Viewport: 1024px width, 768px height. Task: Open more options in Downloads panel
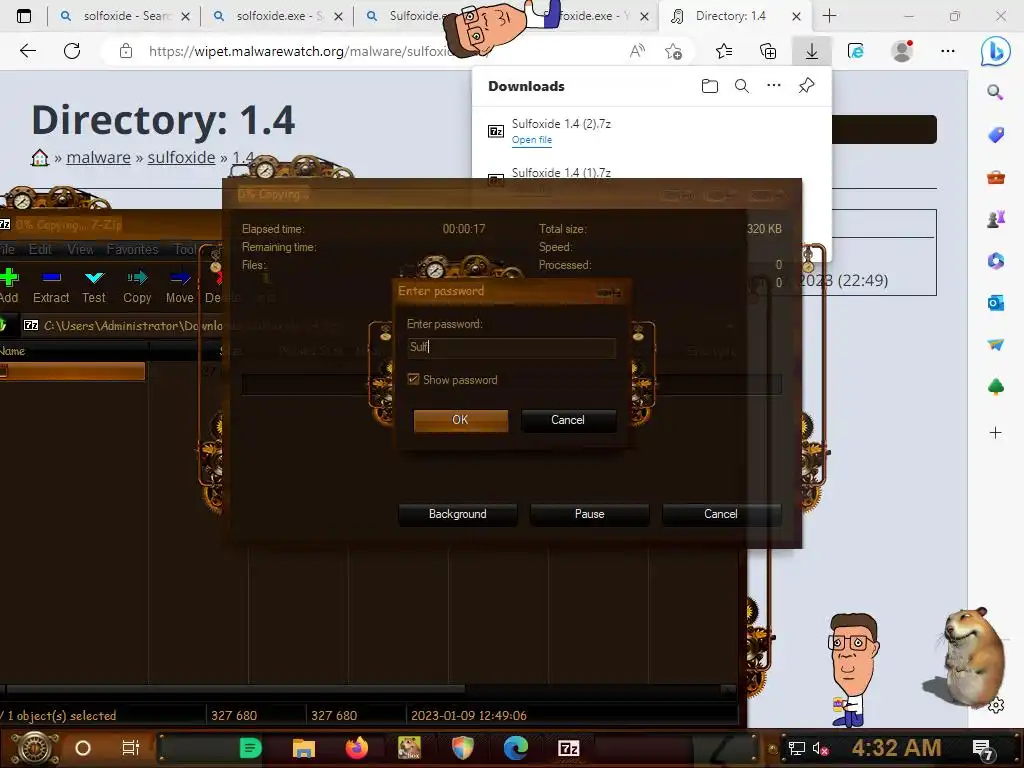click(x=774, y=86)
